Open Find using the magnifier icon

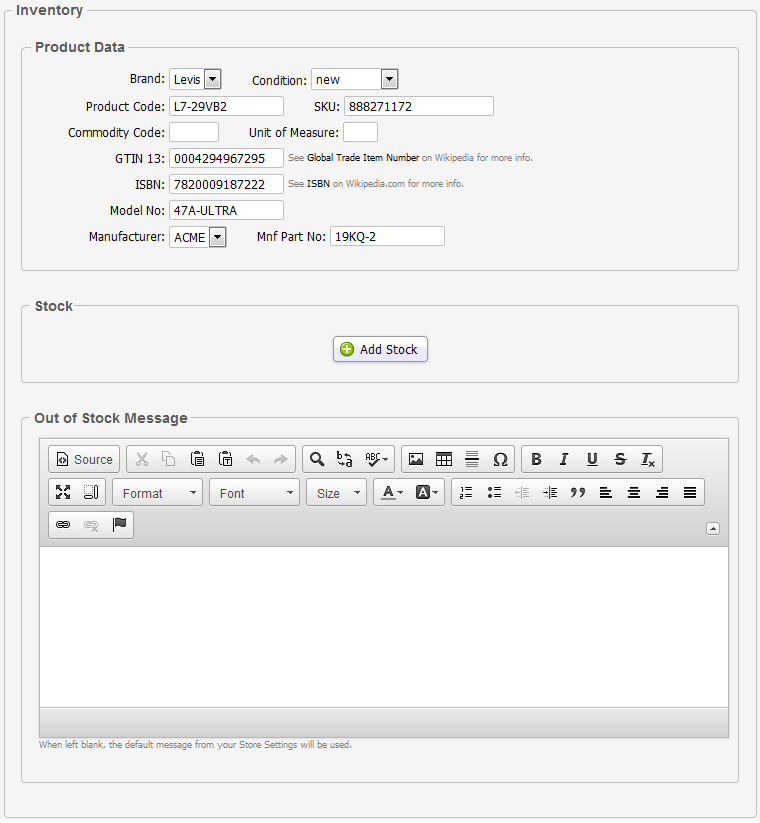[317, 460]
